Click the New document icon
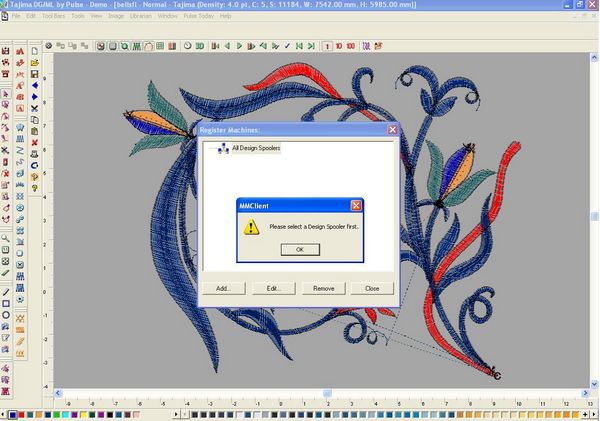 (35, 50)
